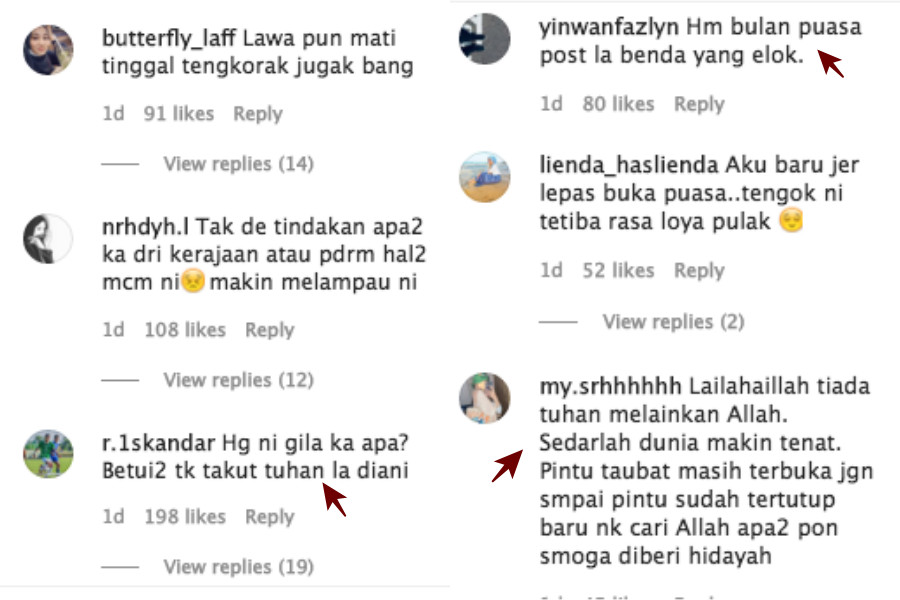Open lienda_haslienda's profile avatar
Screen dimensions: 900x600
pyautogui.click(x=484, y=177)
